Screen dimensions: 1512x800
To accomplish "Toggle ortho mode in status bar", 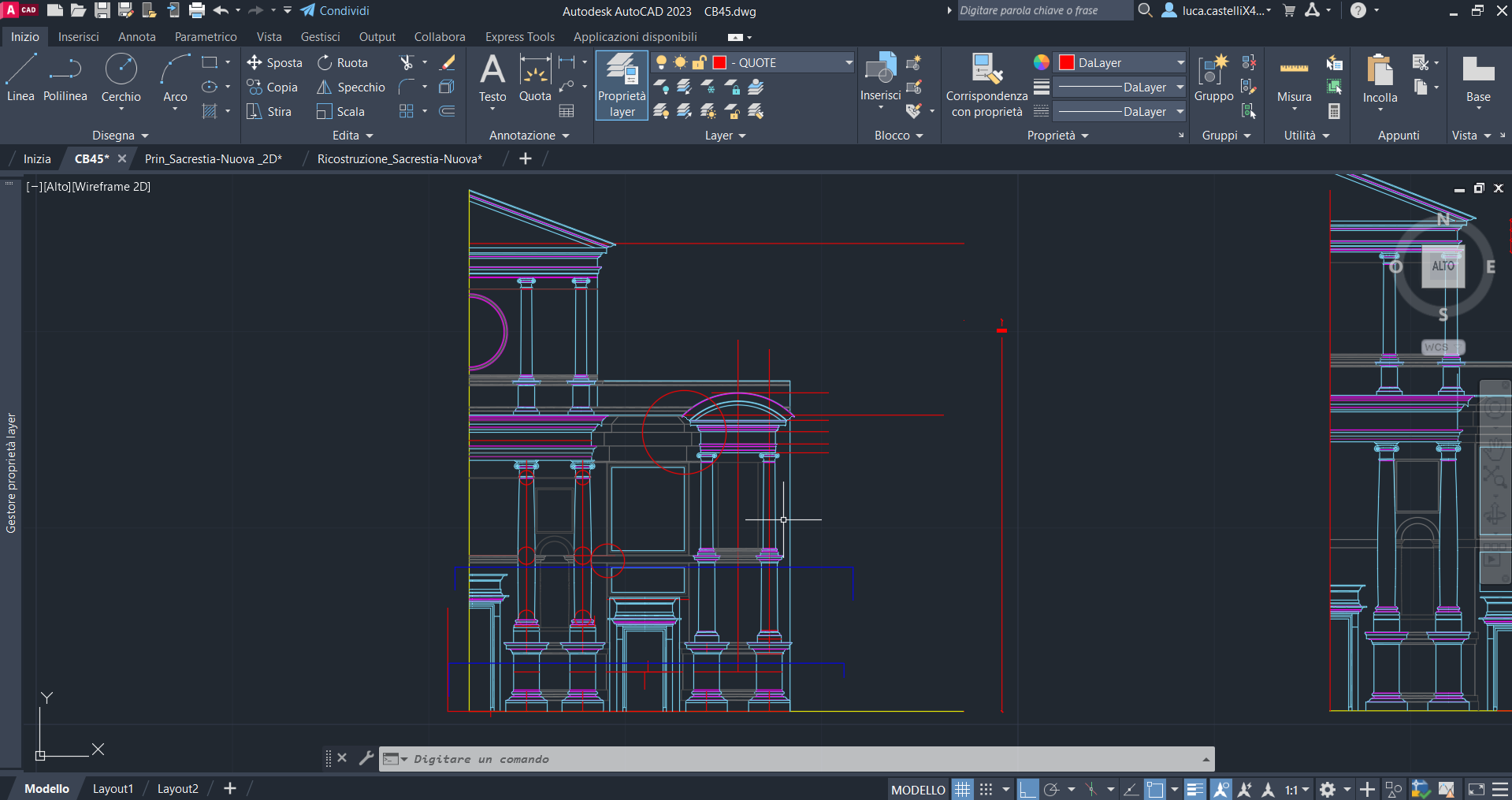I will pos(1027,789).
